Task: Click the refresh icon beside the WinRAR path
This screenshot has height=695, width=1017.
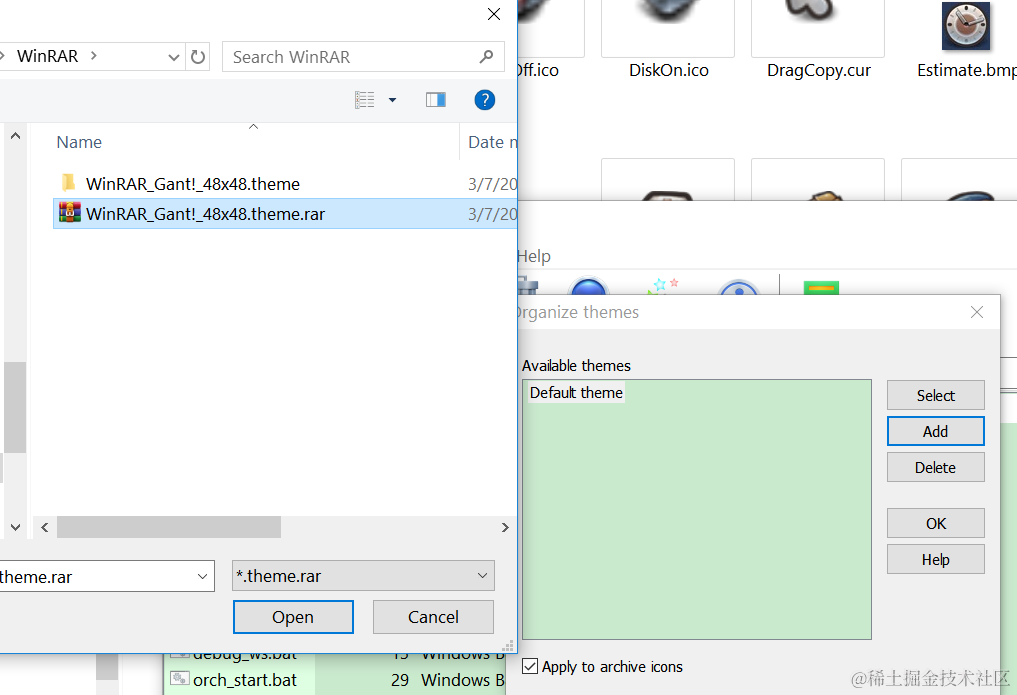Action: 198,57
